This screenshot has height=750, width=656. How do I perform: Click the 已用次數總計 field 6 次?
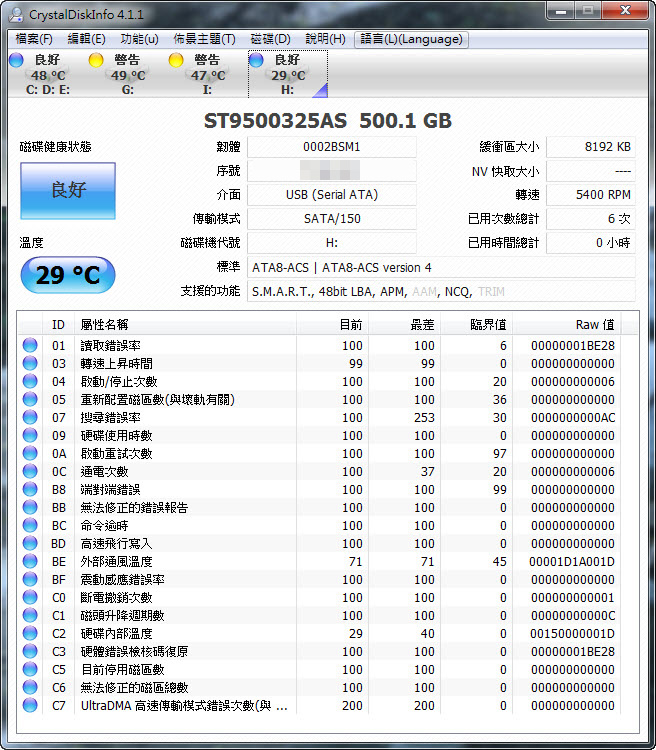(591, 219)
